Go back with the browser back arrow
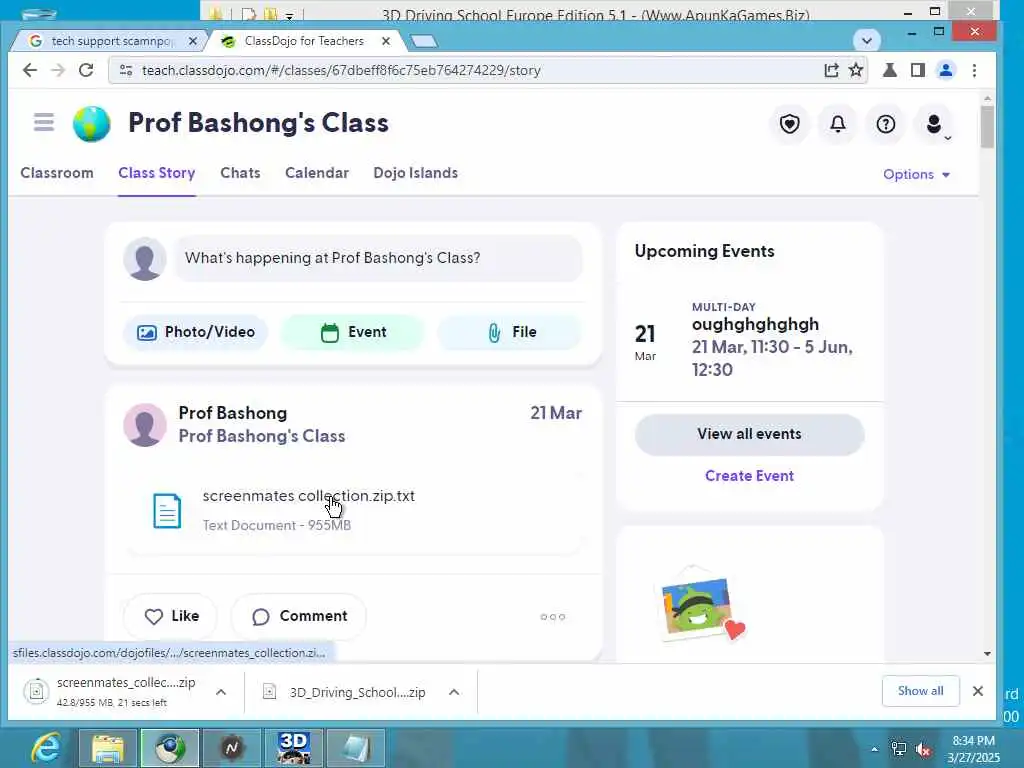Viewport: 1024px width, 768px height. (29, 70)
